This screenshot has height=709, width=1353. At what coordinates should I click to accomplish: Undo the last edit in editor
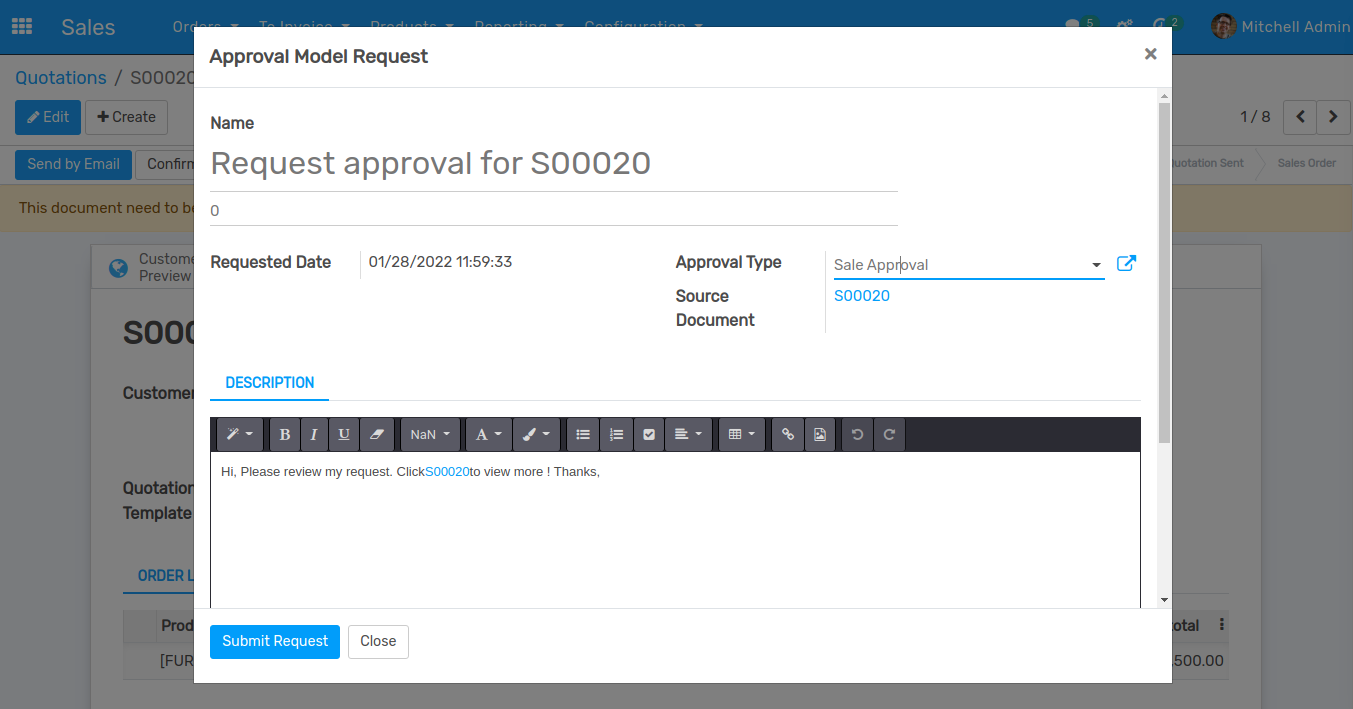pos(857,435)
